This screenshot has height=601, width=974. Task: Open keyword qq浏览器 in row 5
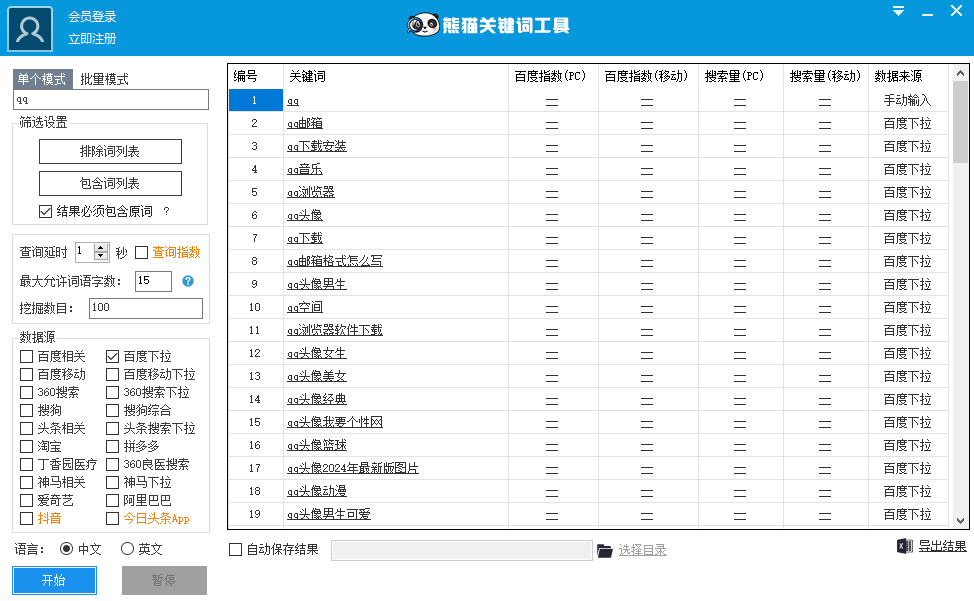coord(311,192)
